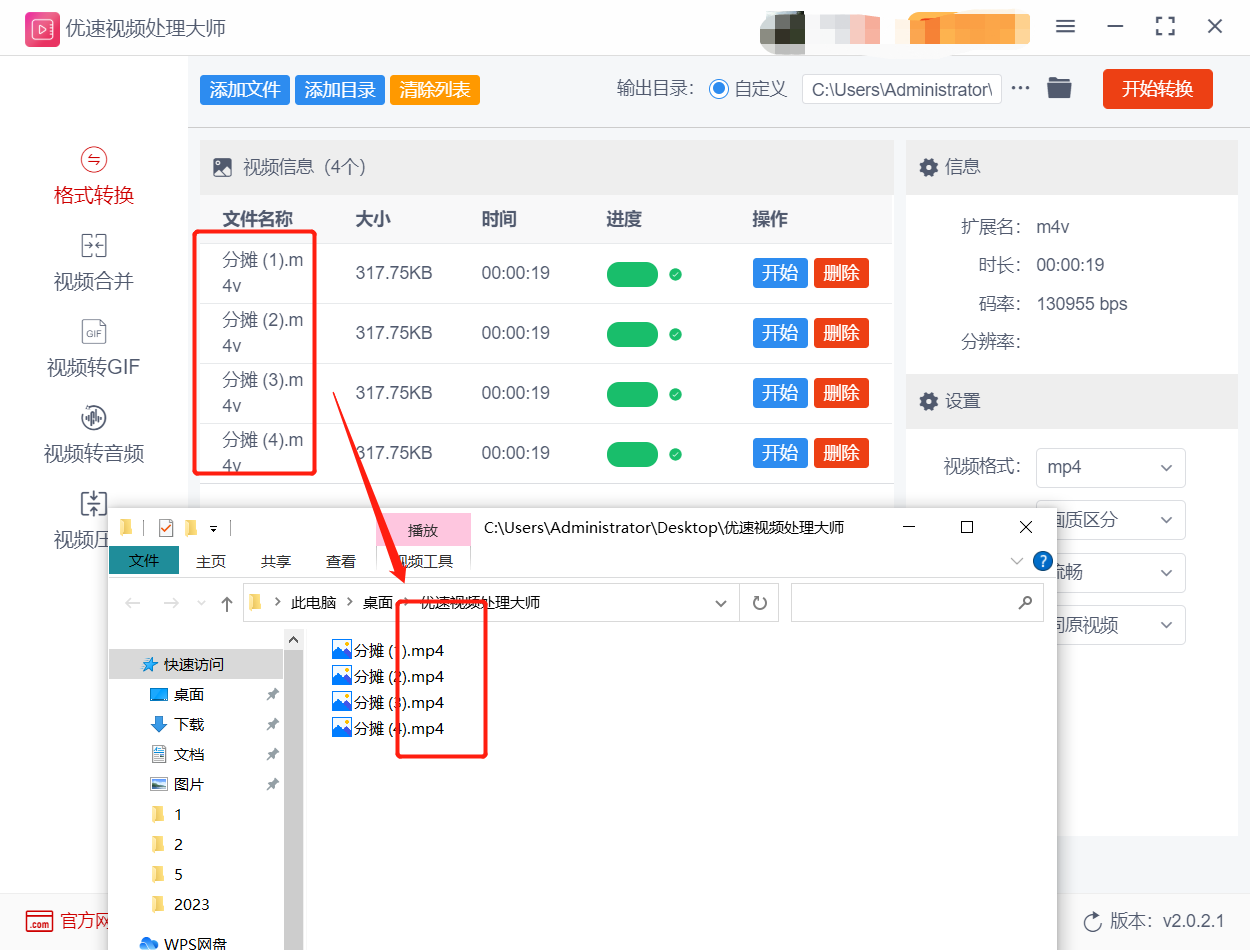
Task: Open the quick access toolbar customize dropdown
Action: pos(213,527)
